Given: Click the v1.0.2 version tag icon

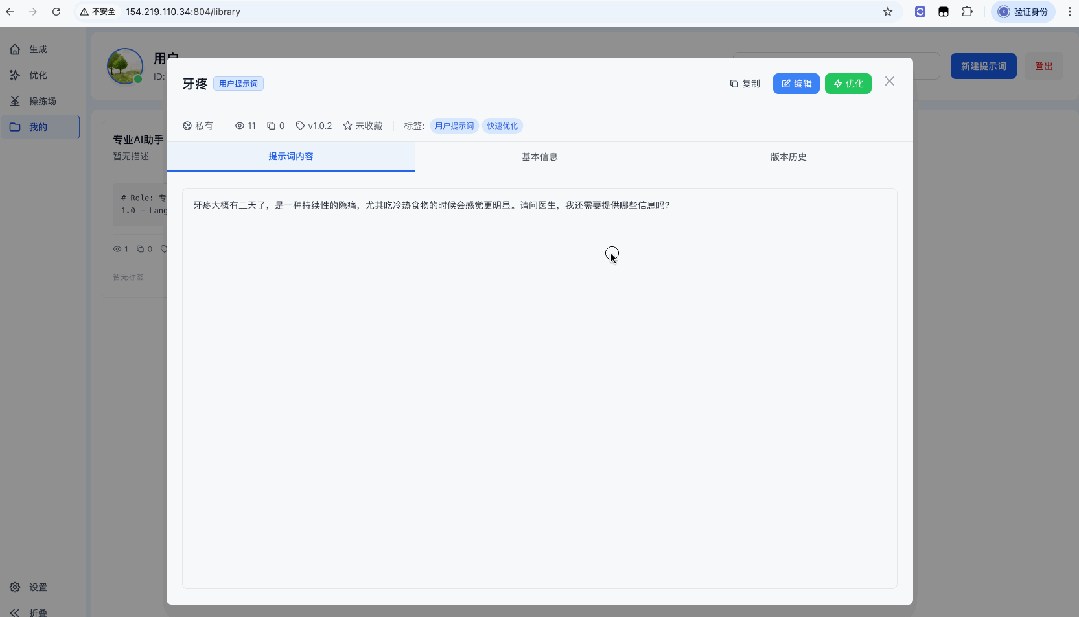Looking at the screenshot, I should (x=301, y=126).
